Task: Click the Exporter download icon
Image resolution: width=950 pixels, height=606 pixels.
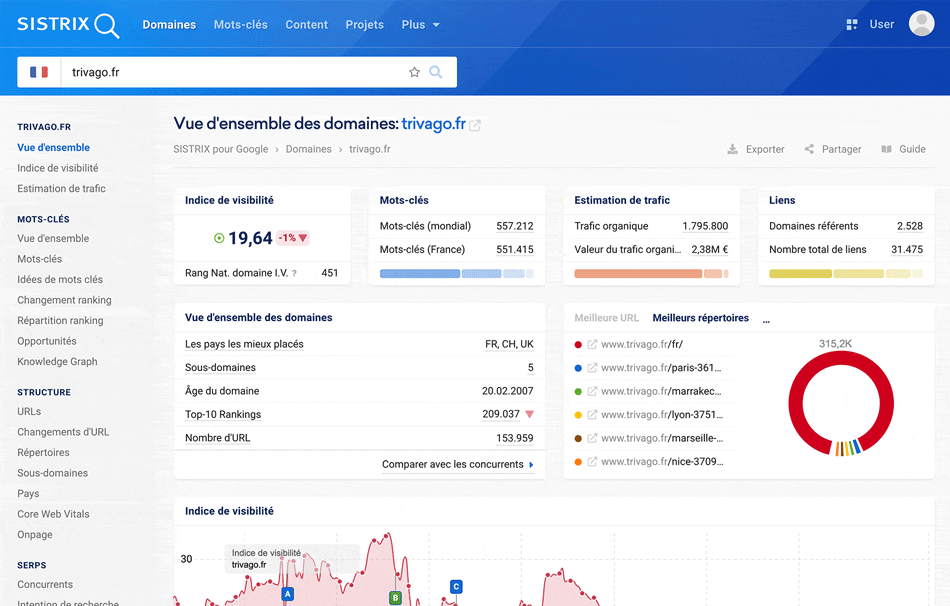Action: coord(732,149)
